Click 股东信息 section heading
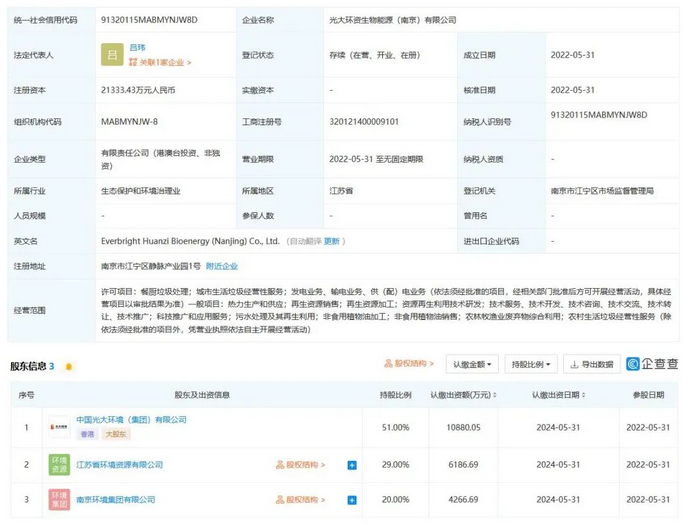The image size is (690, 525). point(28,366)
